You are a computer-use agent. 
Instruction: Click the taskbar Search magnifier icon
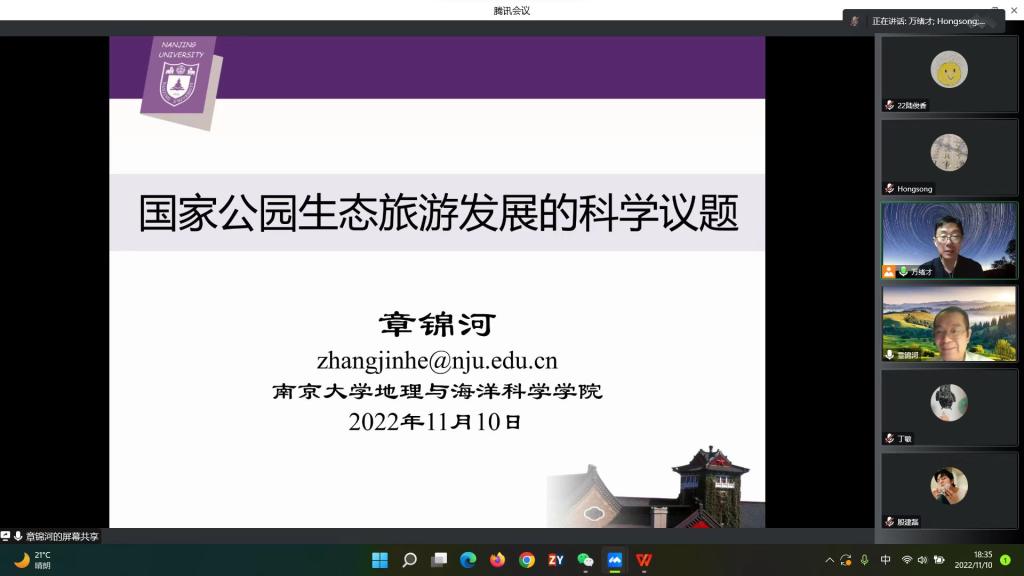pyautogui.click(x=409, y=560)
